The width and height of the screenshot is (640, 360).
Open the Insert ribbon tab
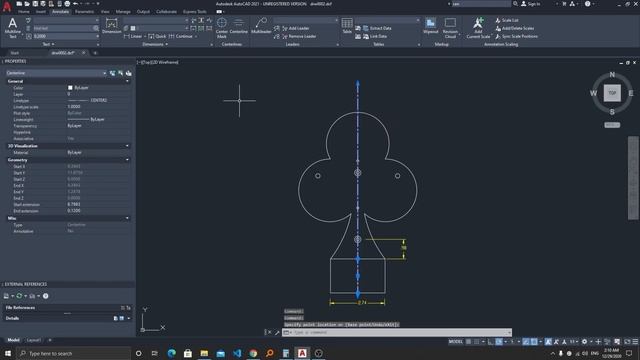41,12
